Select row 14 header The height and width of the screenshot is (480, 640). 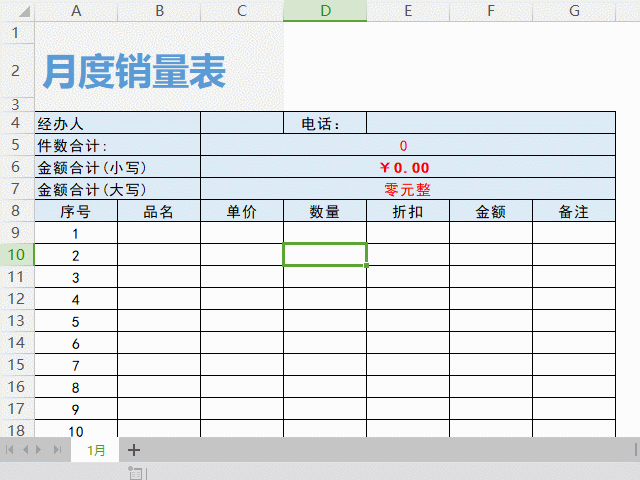16,342
